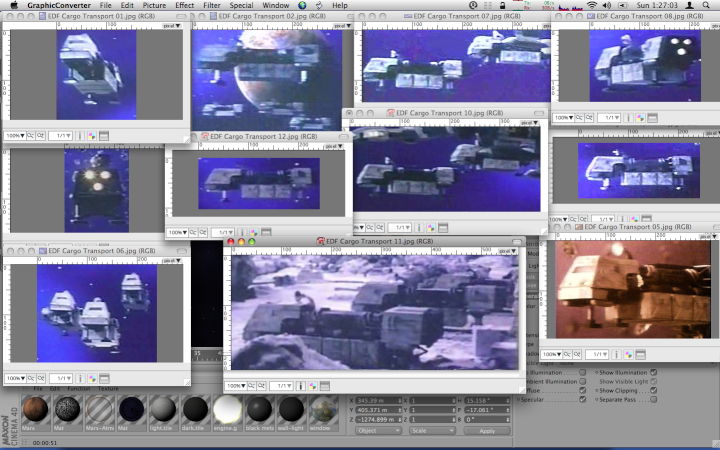Open color icon in Cargo Transport 08 window
This screenshot has height=450, width=720.
[640, 118]
